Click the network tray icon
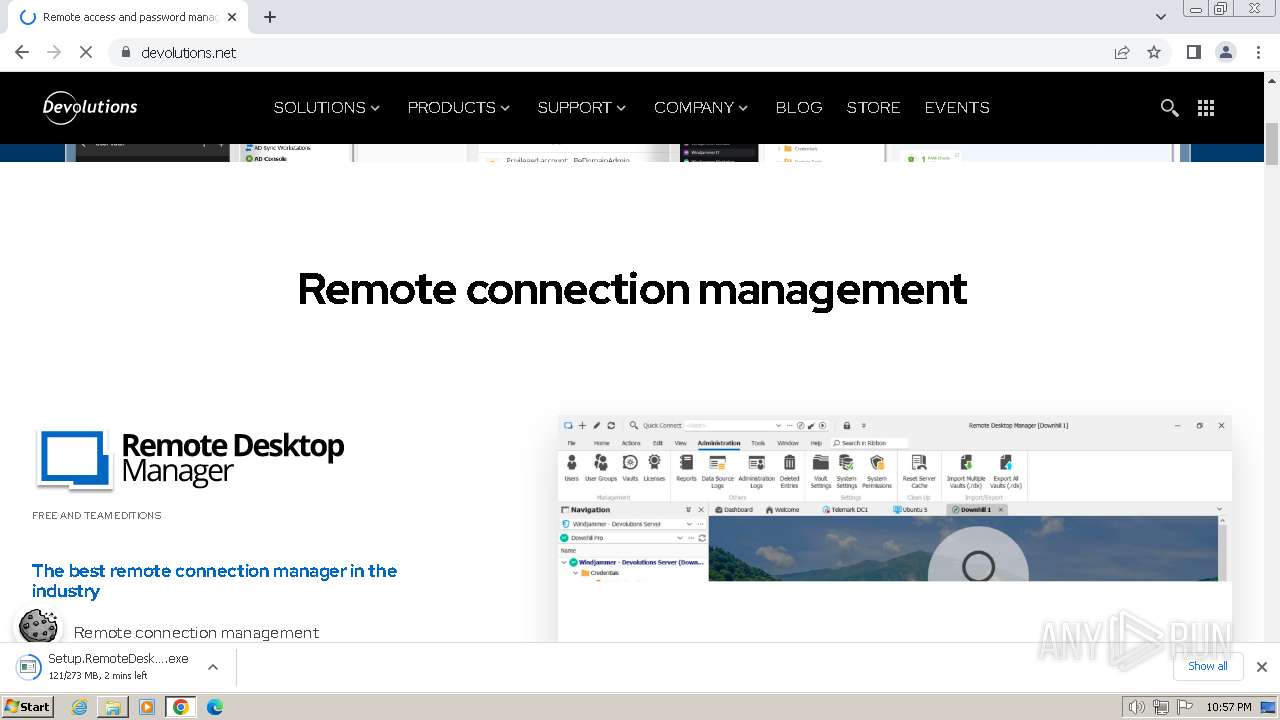The width and height of the screenshot is (1280, 720). point(1160,707)
